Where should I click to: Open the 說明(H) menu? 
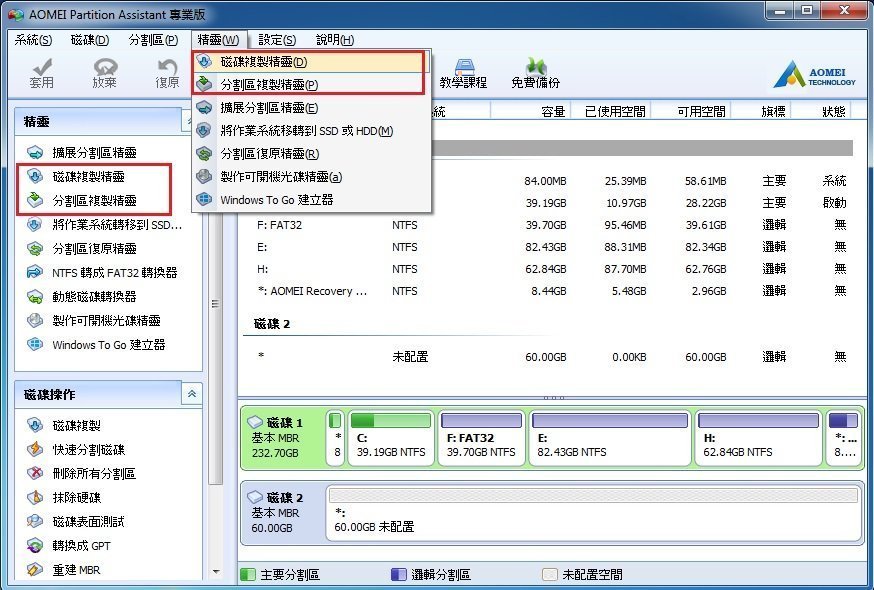pyautogui.click(x=334, y=40)
